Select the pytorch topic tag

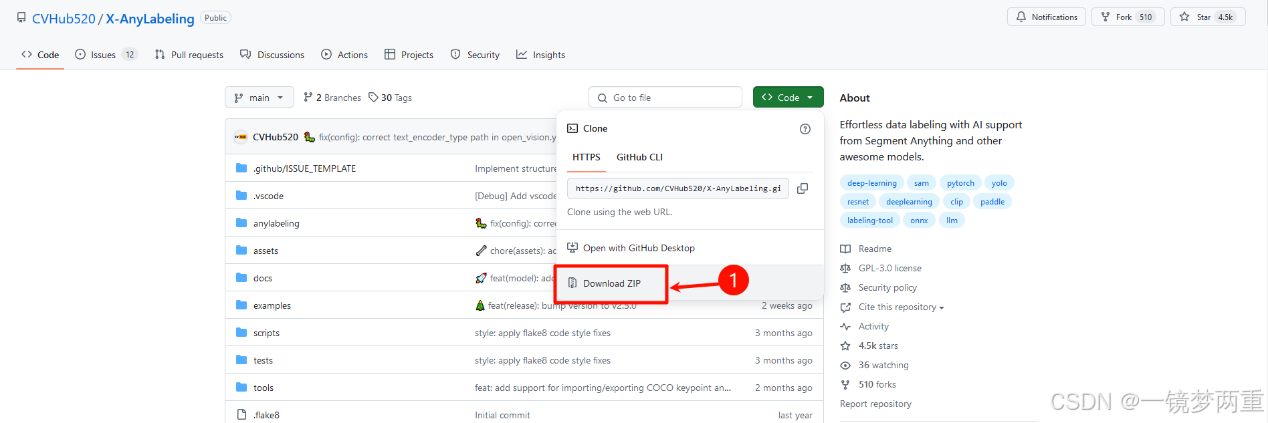pyautogui.click(x=960, y=183)
